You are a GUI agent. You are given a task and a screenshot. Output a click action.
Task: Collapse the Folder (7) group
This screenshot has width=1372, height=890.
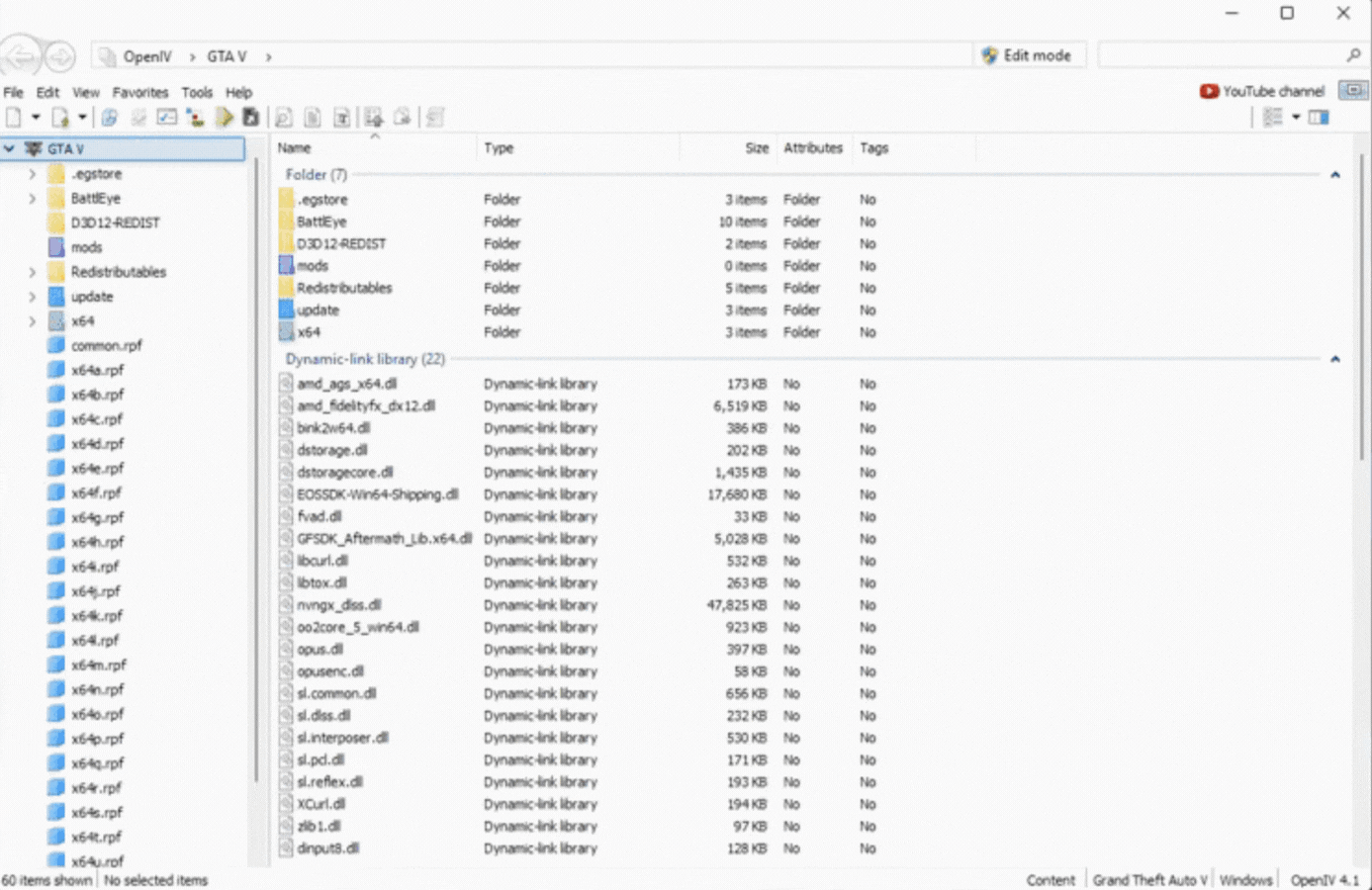(x=1334, y=175)
